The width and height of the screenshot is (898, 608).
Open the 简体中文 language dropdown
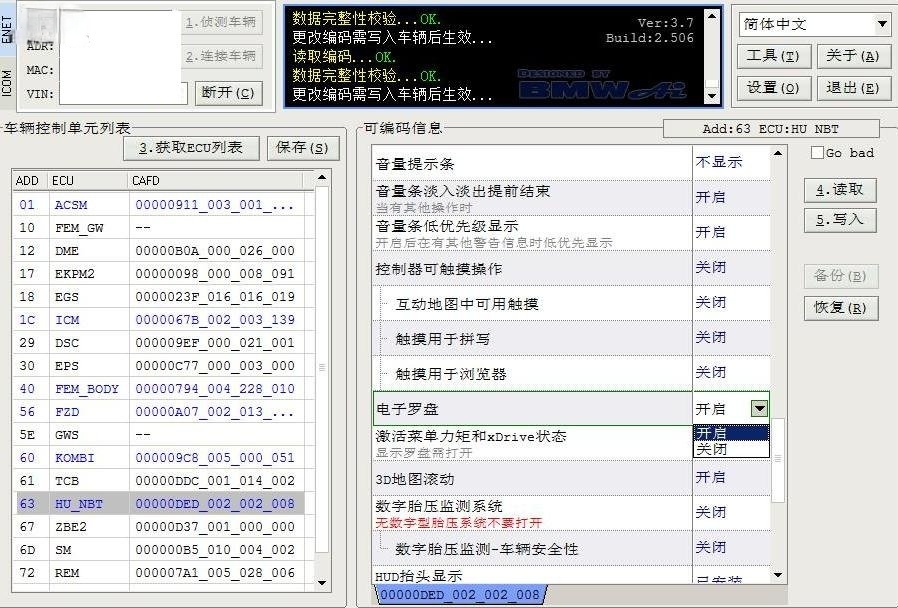815,24
